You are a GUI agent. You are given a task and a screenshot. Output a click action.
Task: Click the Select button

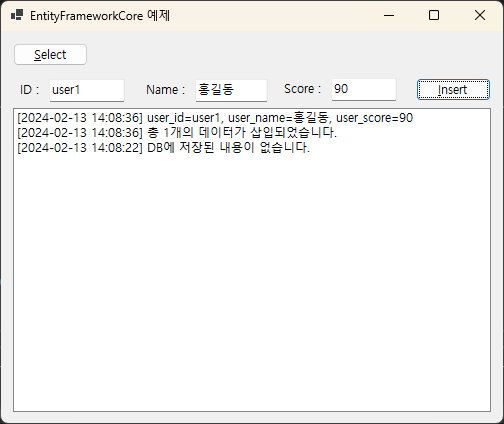tap(50, 54)
